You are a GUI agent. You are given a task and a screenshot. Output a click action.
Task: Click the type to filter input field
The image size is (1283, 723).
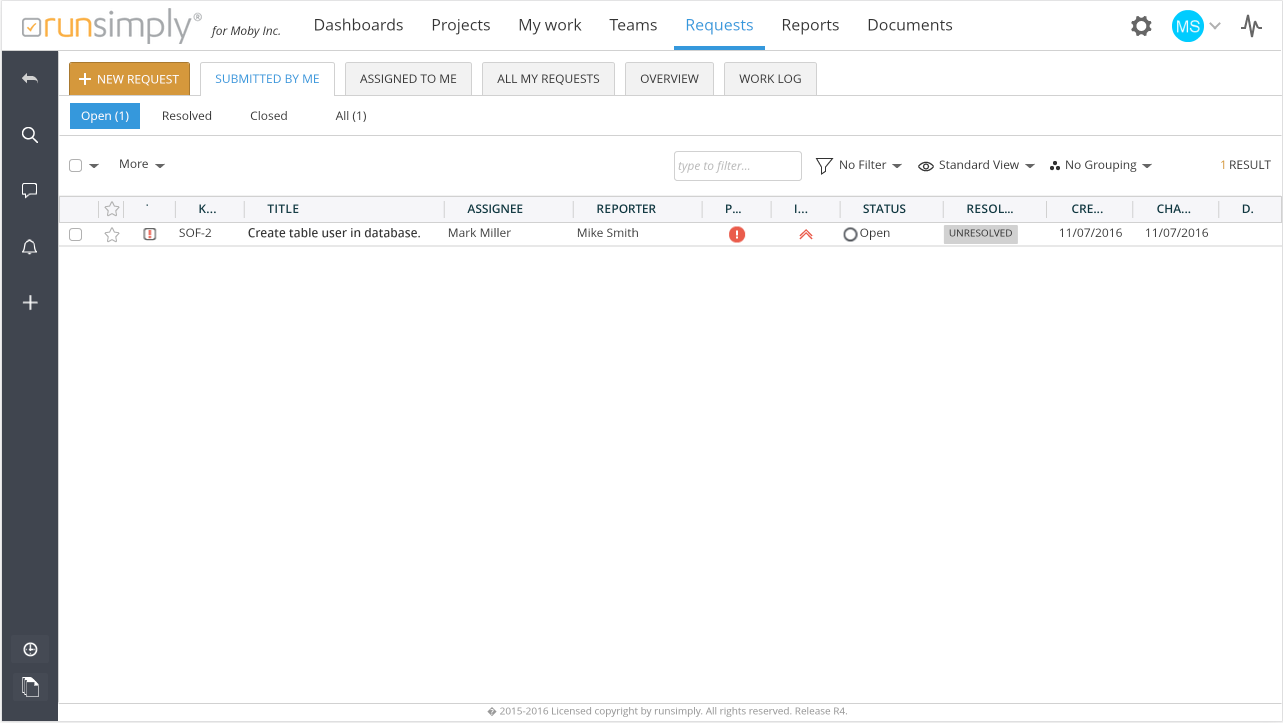737,166
